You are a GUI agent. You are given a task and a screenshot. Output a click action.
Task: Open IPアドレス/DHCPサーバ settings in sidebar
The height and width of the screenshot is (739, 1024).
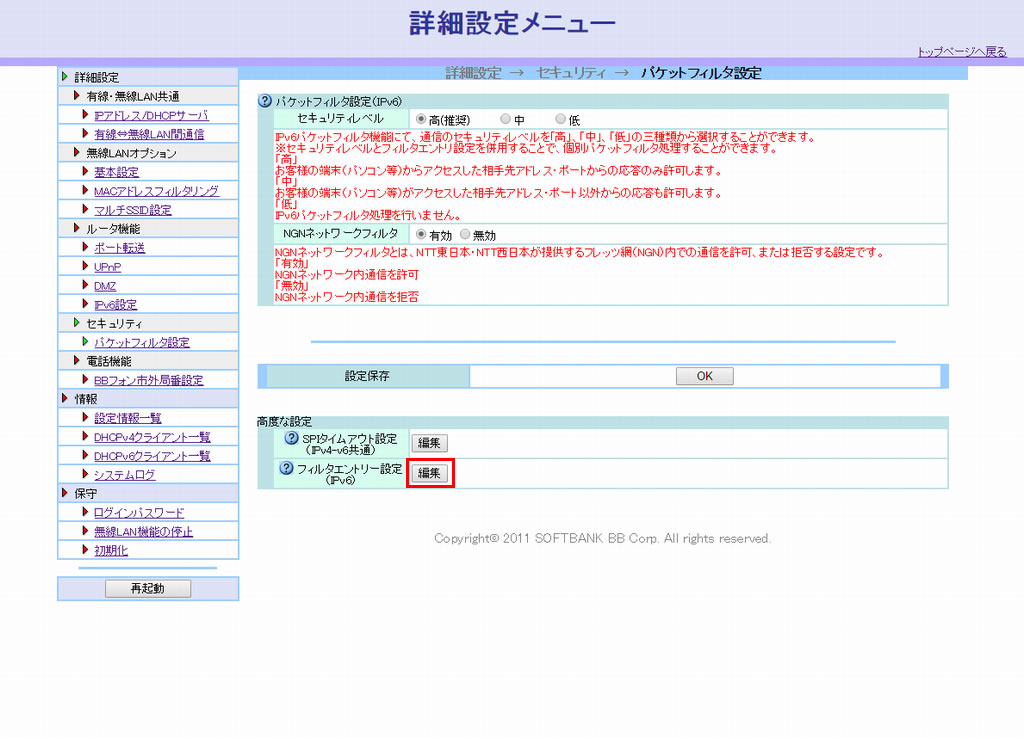pos(151,115)
